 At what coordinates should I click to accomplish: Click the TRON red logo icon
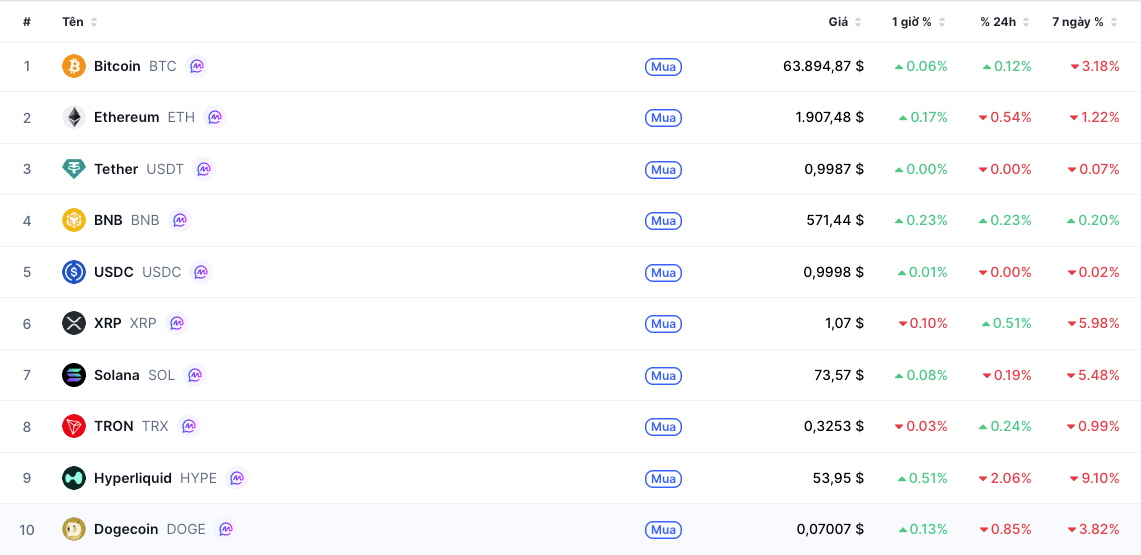point(73,426)
